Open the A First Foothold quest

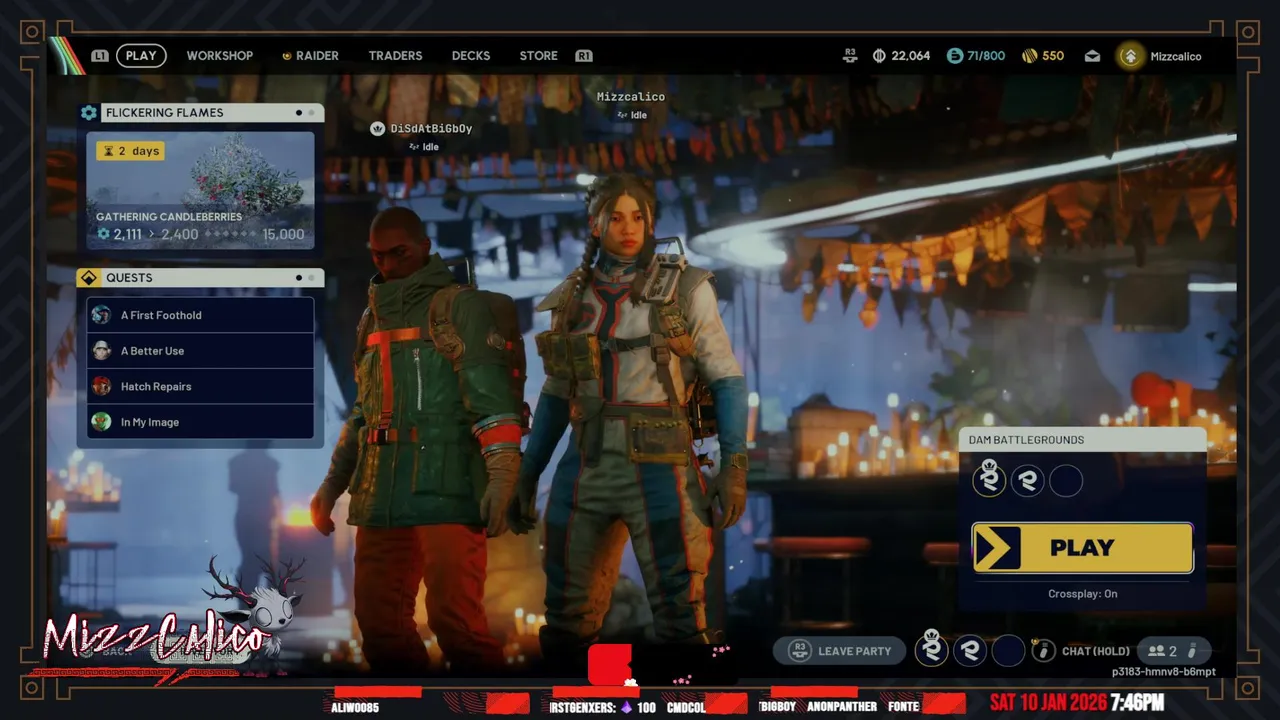200,315
